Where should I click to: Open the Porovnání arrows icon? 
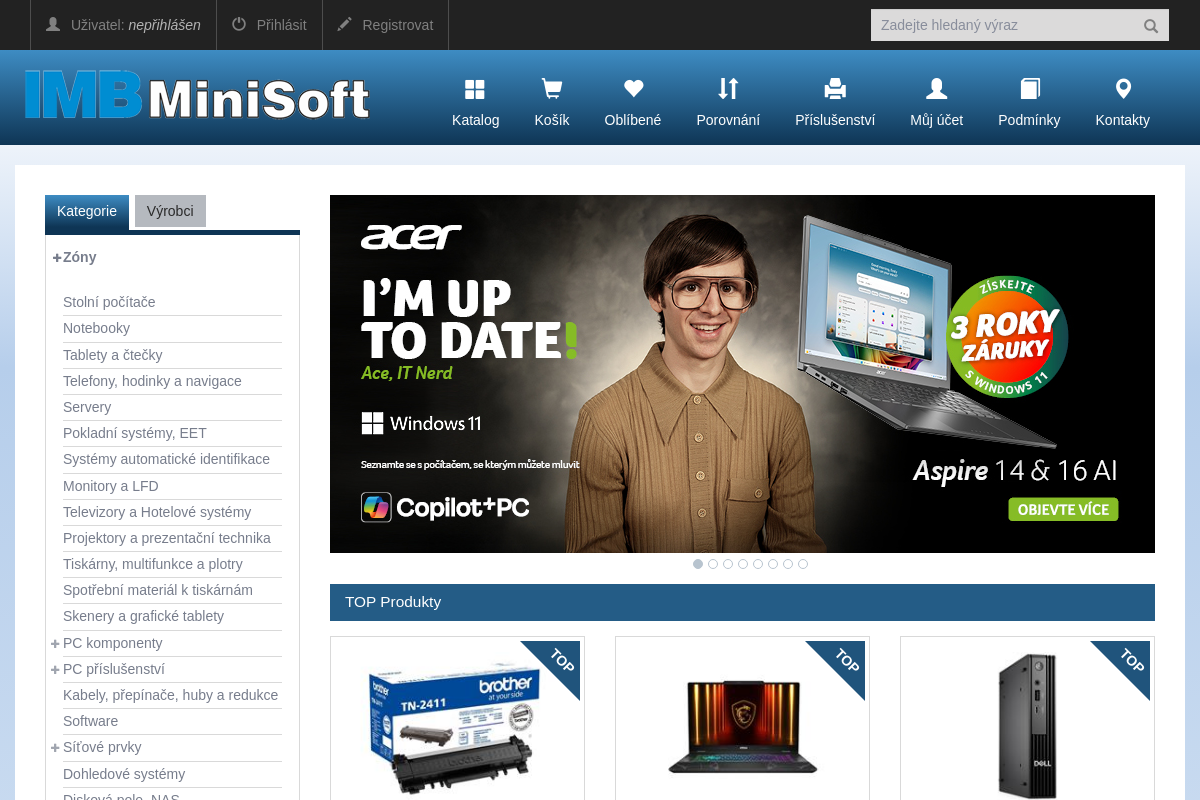point(728,89)
